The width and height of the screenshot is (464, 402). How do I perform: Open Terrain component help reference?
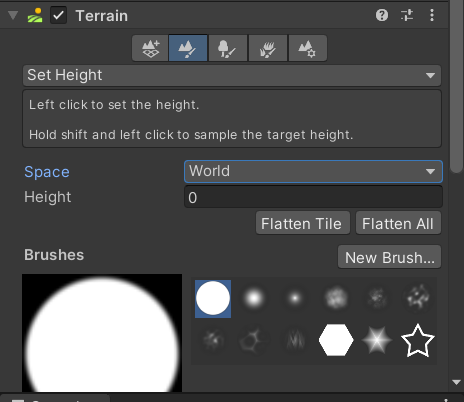pos(382,15)
